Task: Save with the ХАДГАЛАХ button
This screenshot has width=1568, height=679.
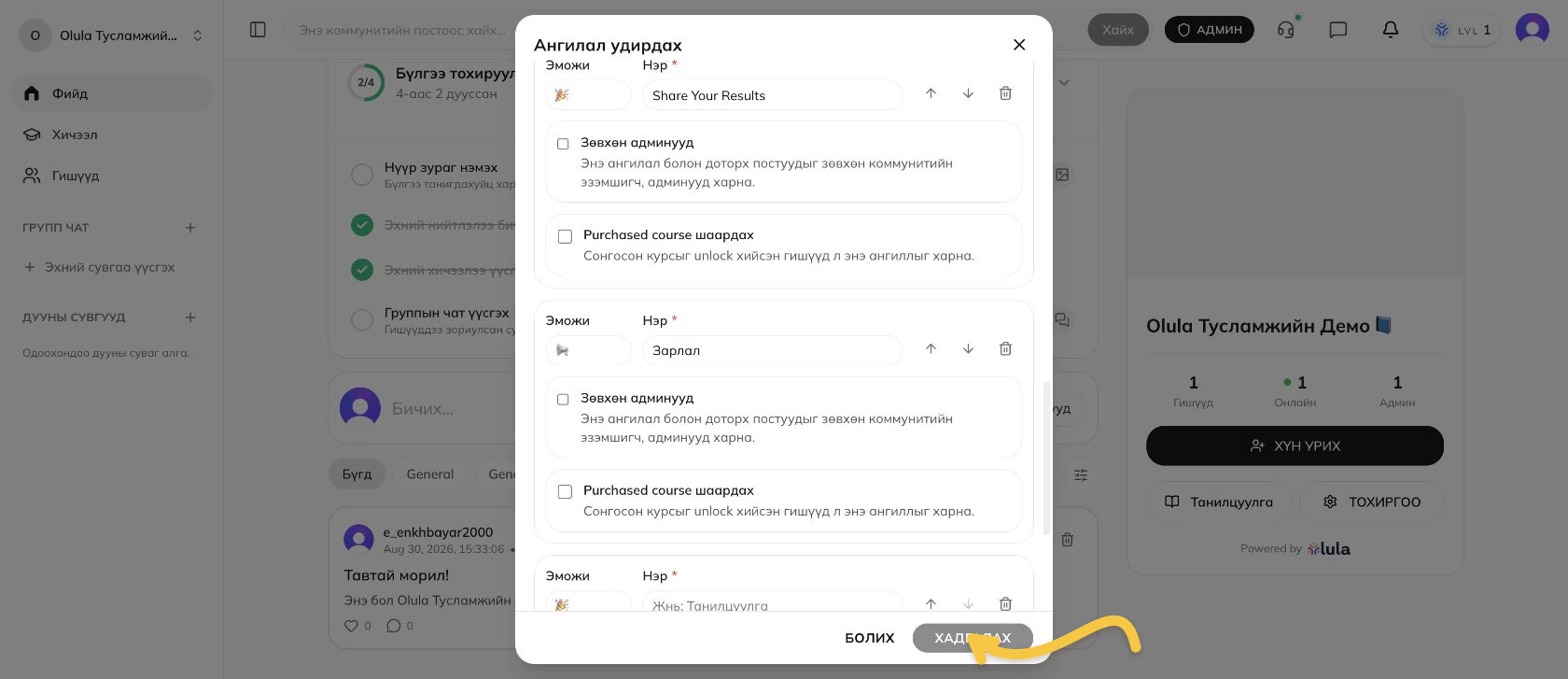Action: click(973, 638)
